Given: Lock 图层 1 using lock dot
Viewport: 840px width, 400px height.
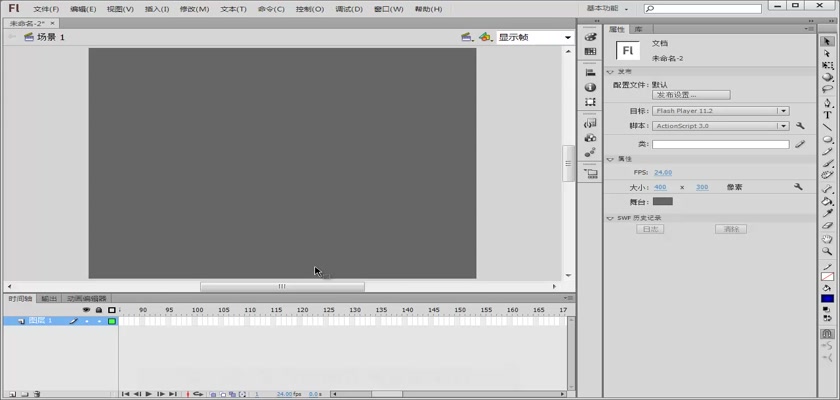Looking at the screenshot, I should 99,321.
